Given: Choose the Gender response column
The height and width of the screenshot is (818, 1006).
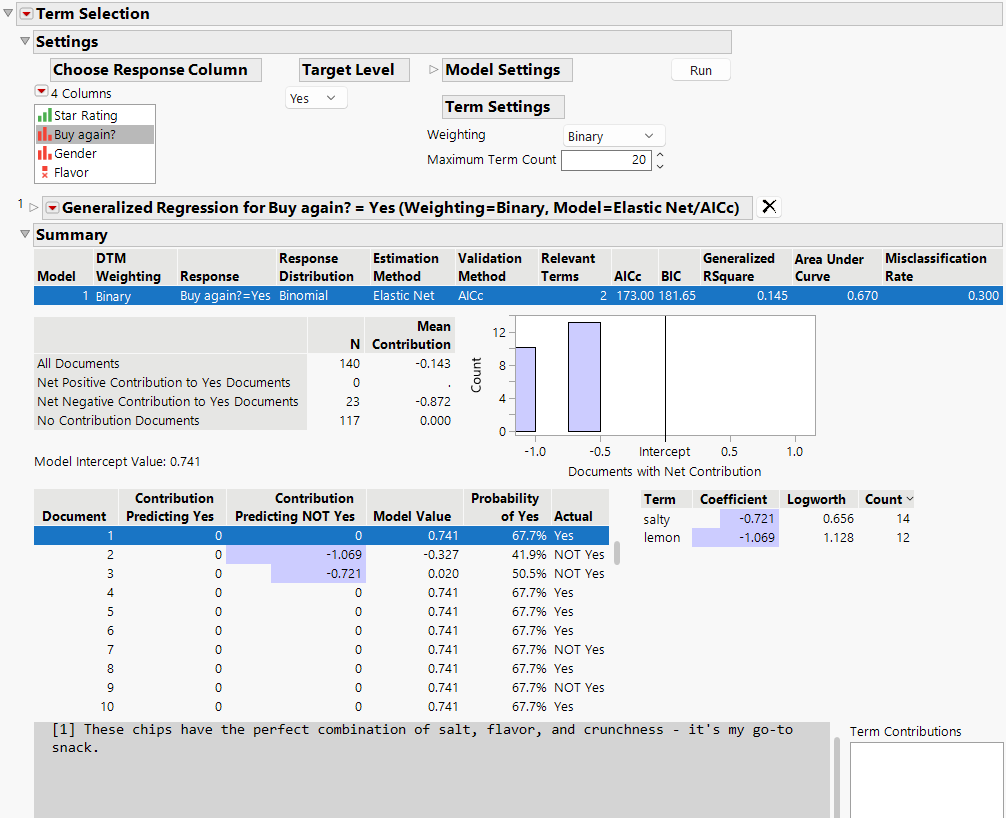Looking at the screenshot, I should click(75, 154).
